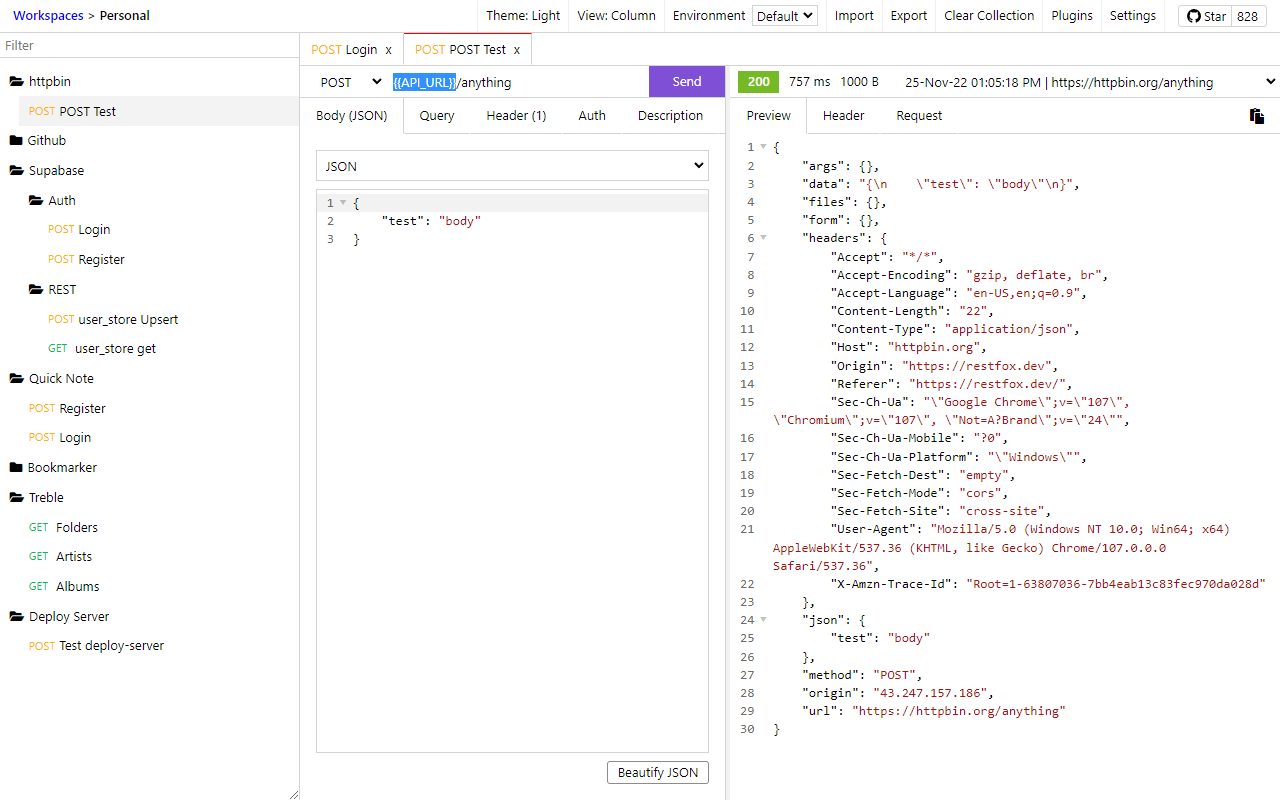
Task: Click the 757 ms response time
Action: (809, 82)
